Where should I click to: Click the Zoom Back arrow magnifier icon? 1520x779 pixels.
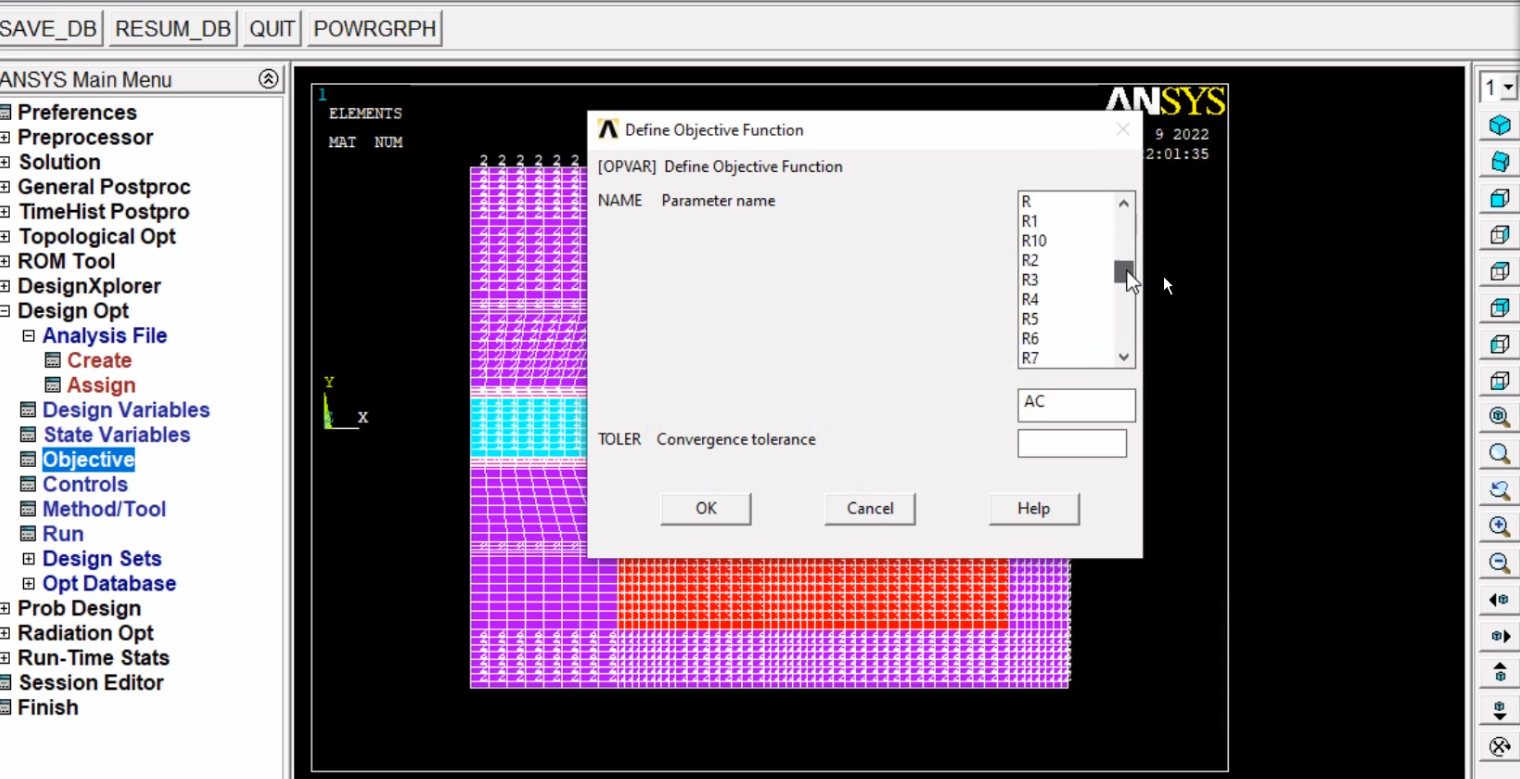(1499, 490)
